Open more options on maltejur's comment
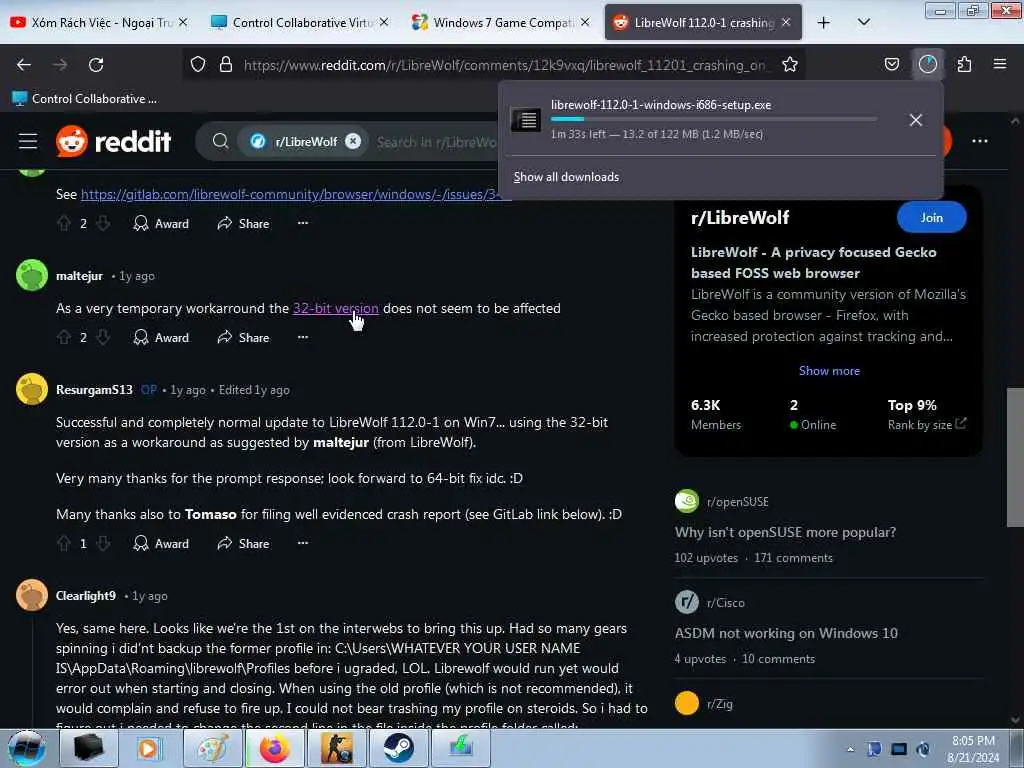Image resolution: width=1024 pixels, height=768 pixels. click(x=303, y=337)
